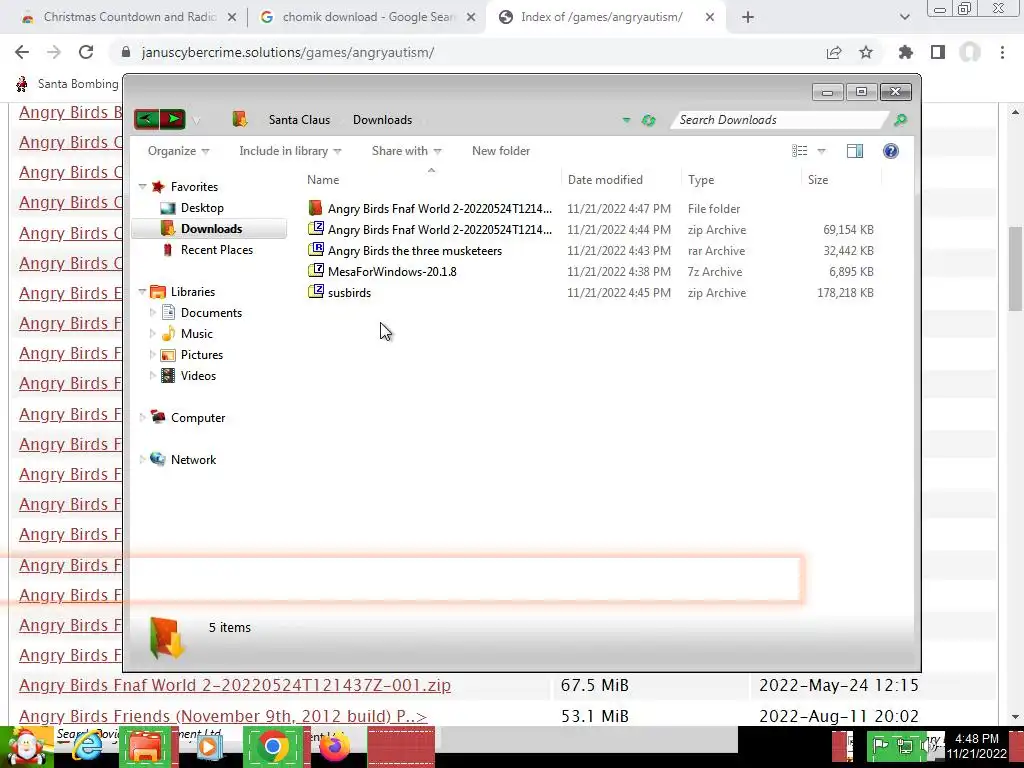Select Network in the navigation pane
Screen dimensions: 1024x768
(193, 460)
